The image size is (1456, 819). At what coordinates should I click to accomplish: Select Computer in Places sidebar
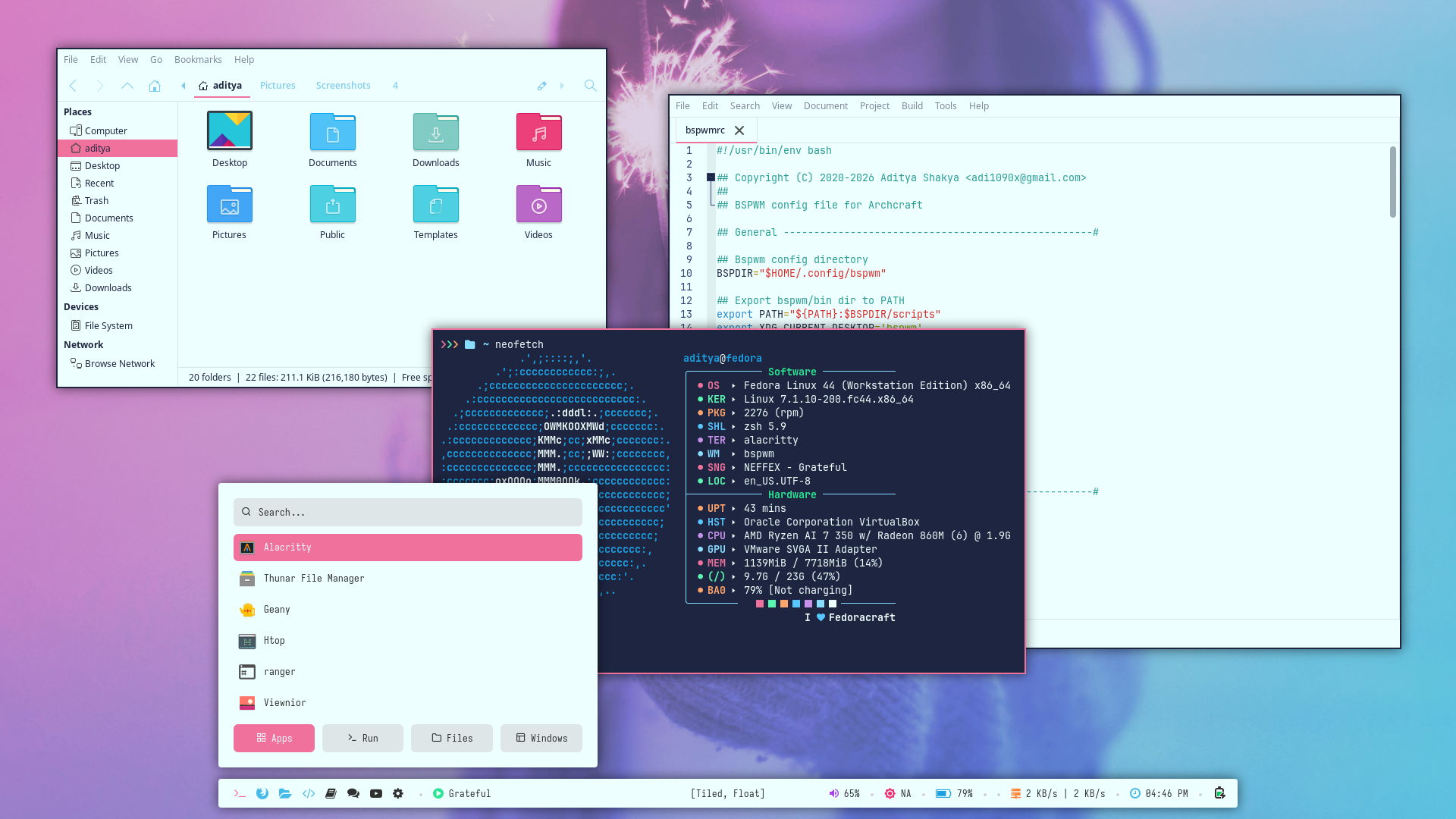point(118,130)
